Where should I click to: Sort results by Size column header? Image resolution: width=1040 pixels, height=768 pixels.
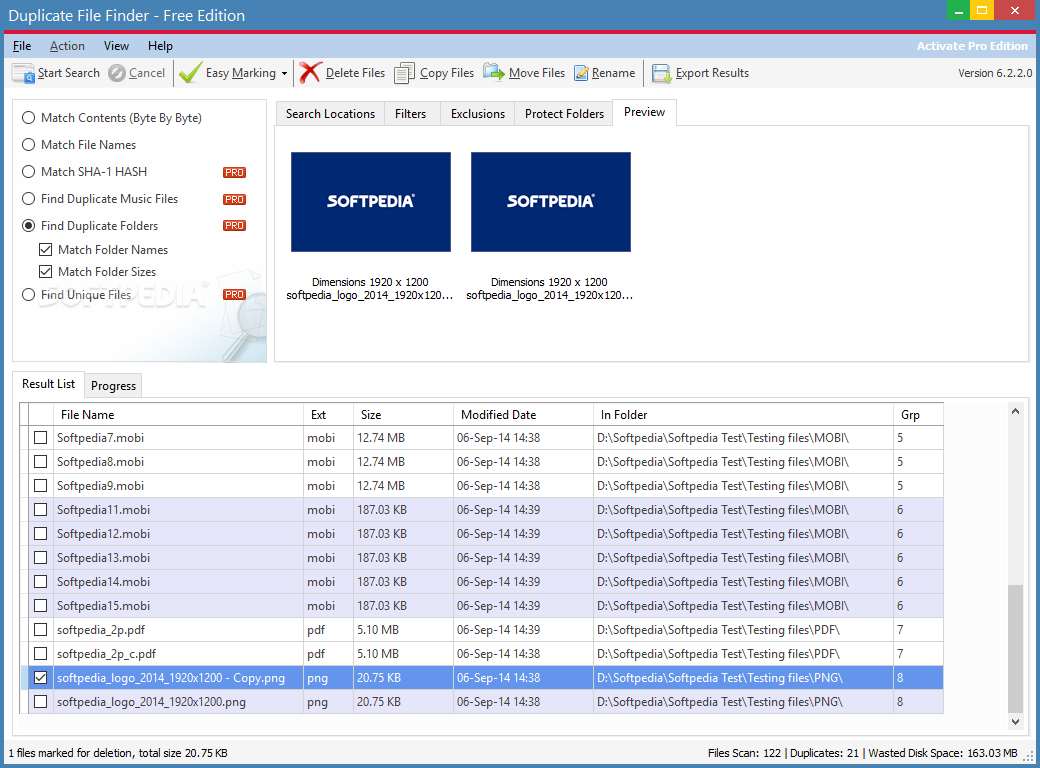403,415
